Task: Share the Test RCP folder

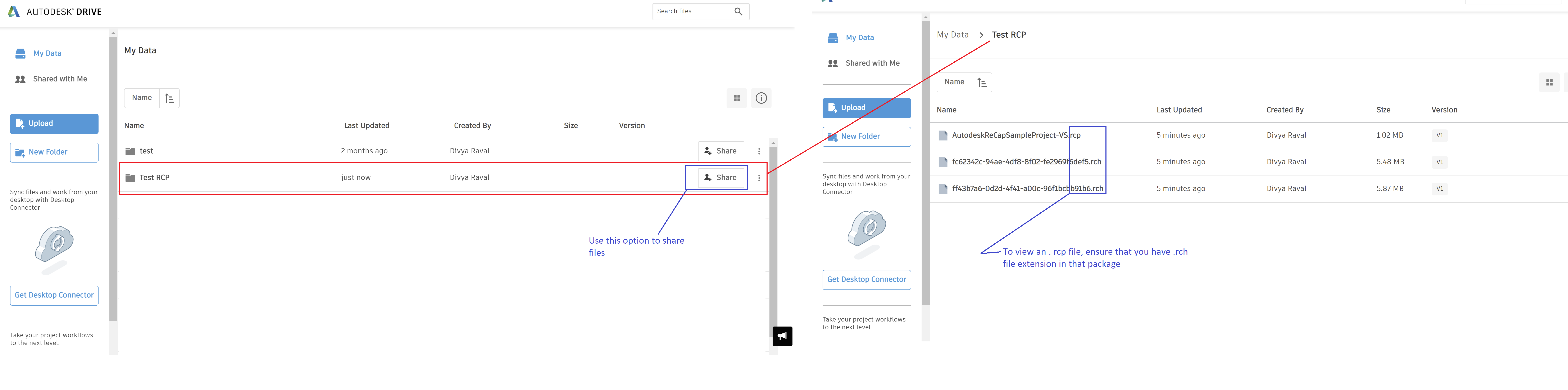Action: pyautogui.click(x=720, y=177)
